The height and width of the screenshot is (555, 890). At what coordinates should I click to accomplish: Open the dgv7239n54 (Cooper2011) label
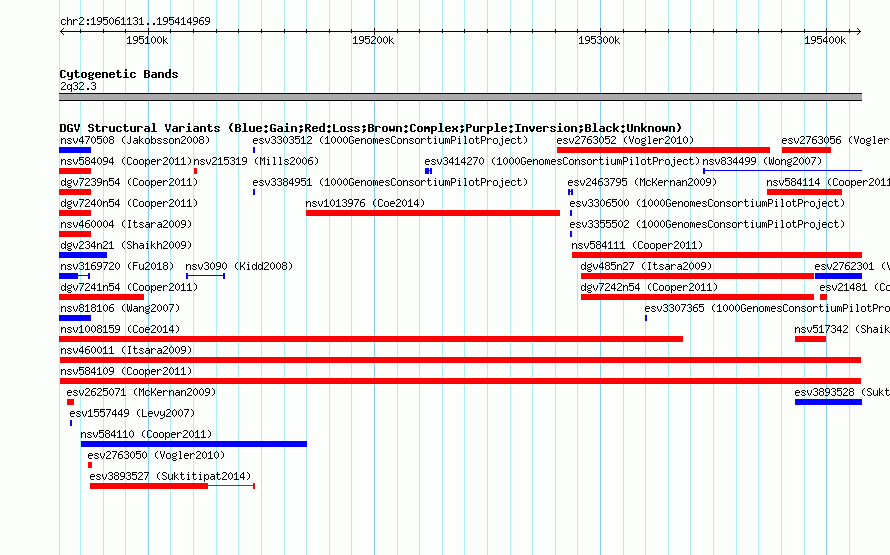[x=129, y=182]
